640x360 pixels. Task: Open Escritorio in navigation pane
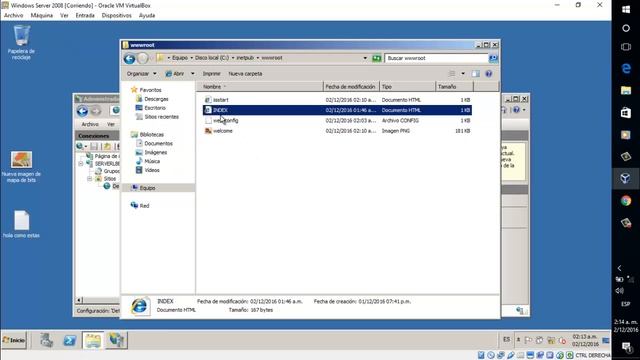pyautogui.click(x=155, y=108)
